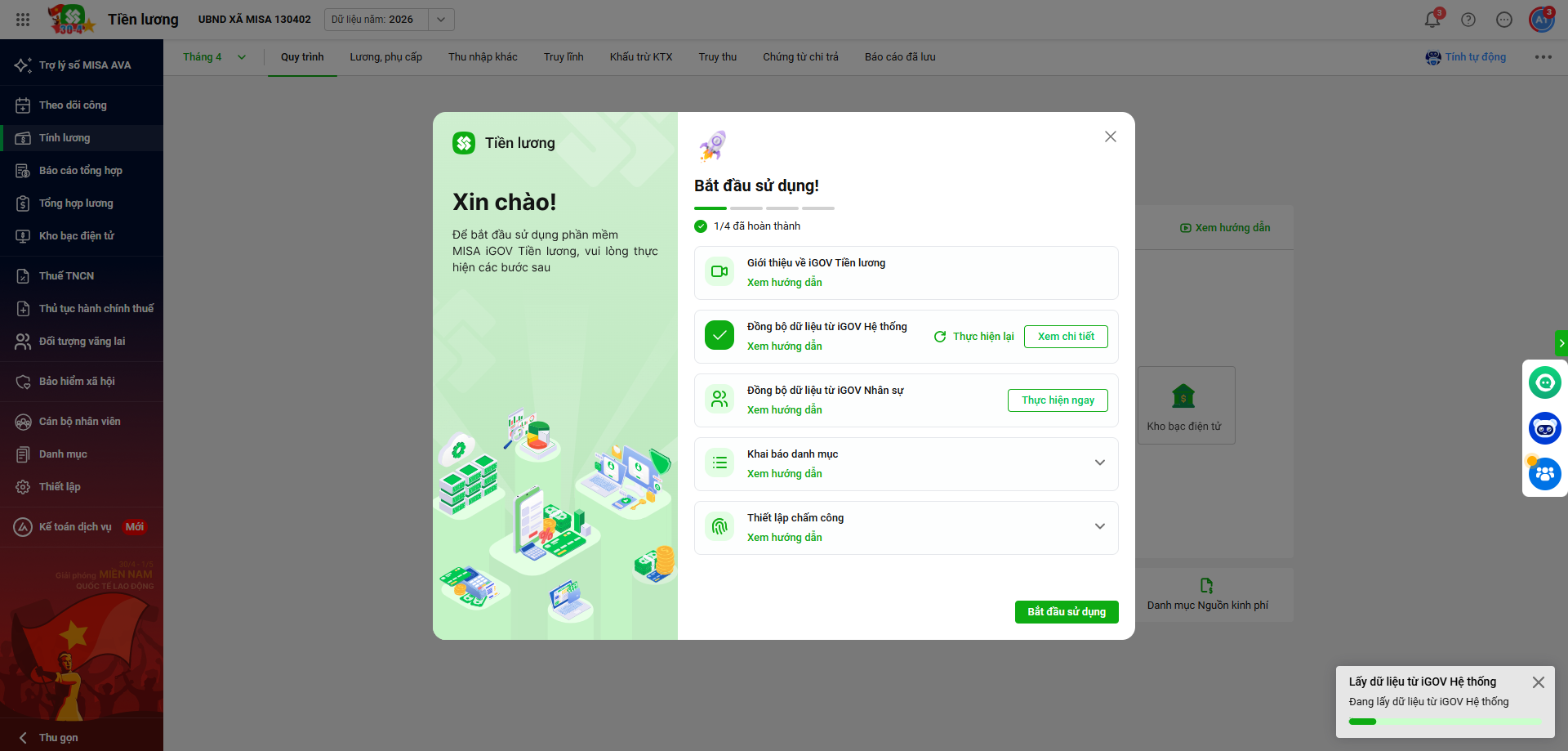This screenshot has width=1568, height=751.
Task: Collapse the sidebar with Thu gọn
Action: [82, 737]
